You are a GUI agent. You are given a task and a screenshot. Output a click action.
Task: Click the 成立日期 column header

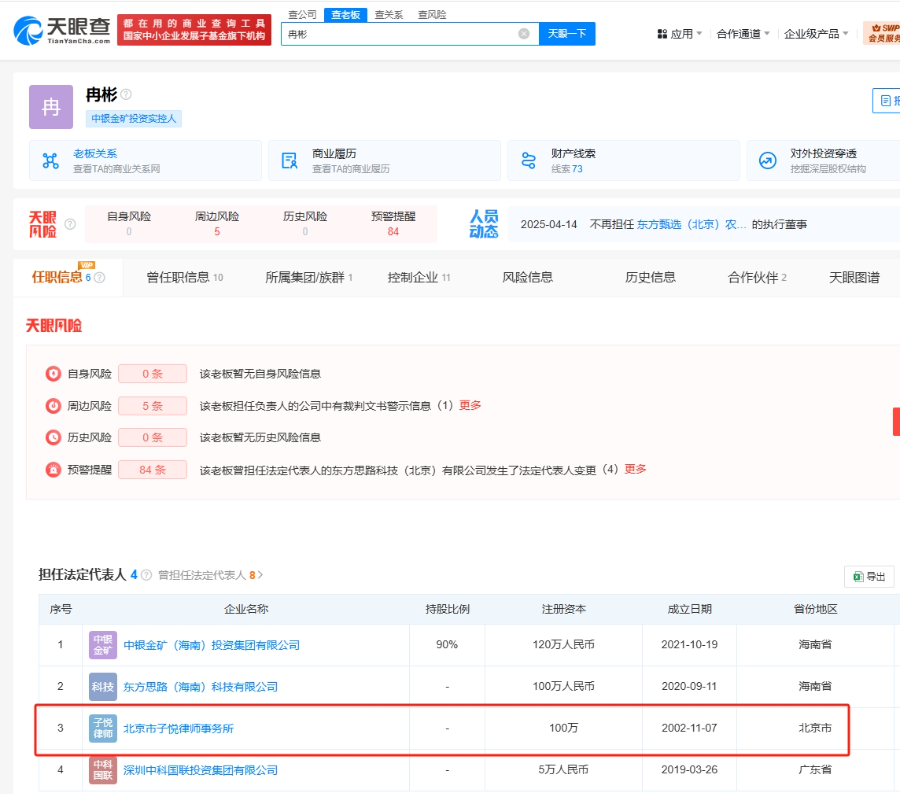point(689,609)
